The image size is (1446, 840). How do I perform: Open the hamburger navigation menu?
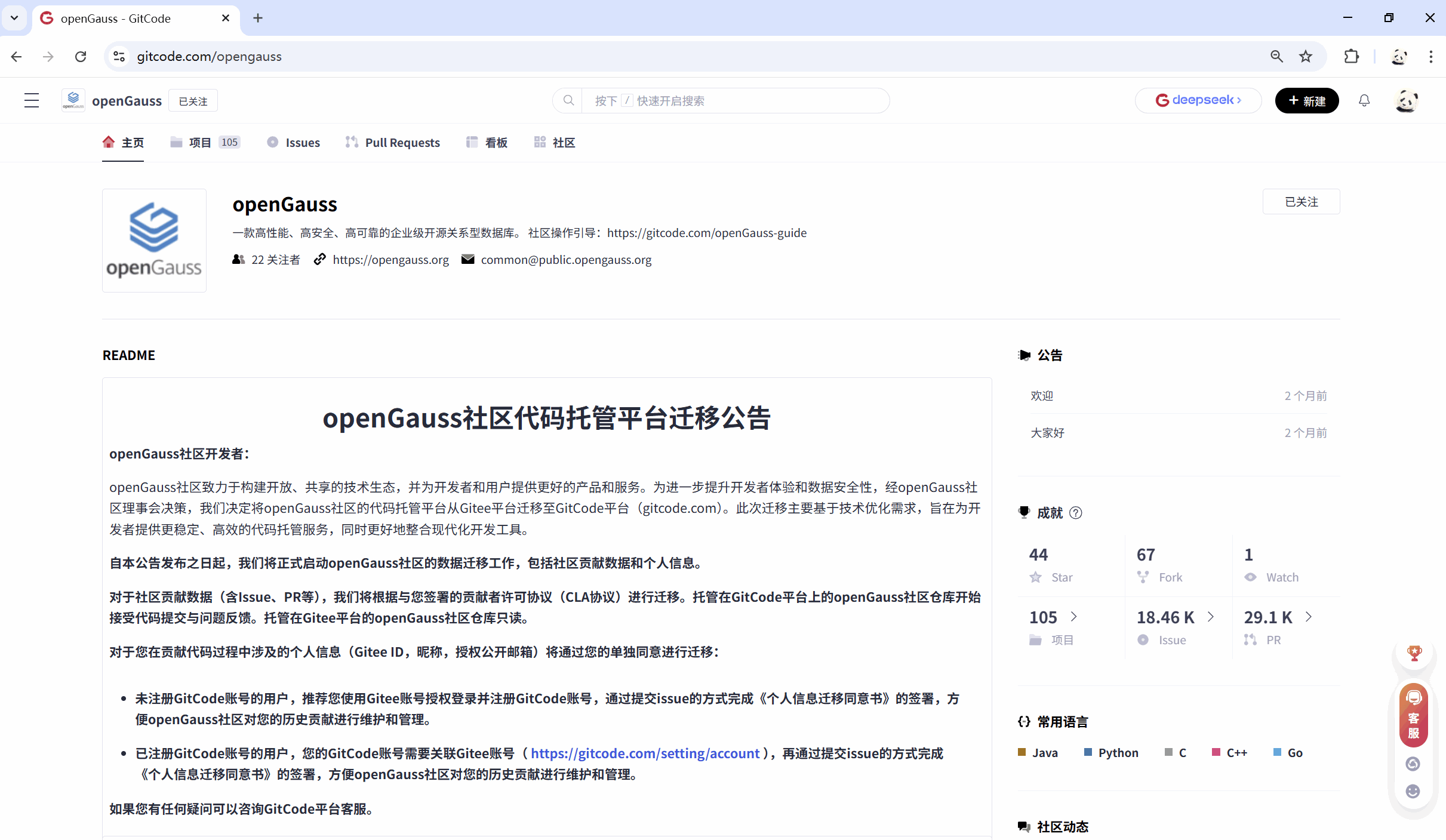coord(31,100)
